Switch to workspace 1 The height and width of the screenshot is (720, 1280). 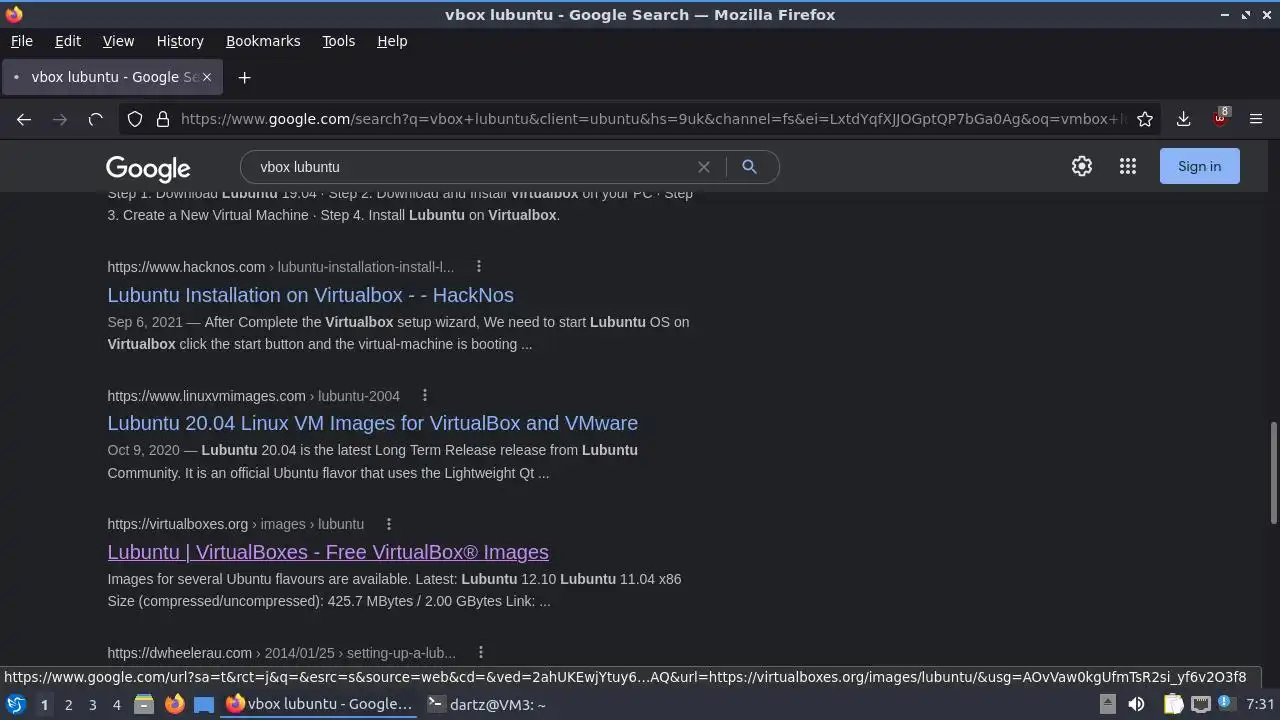[44, 705]
